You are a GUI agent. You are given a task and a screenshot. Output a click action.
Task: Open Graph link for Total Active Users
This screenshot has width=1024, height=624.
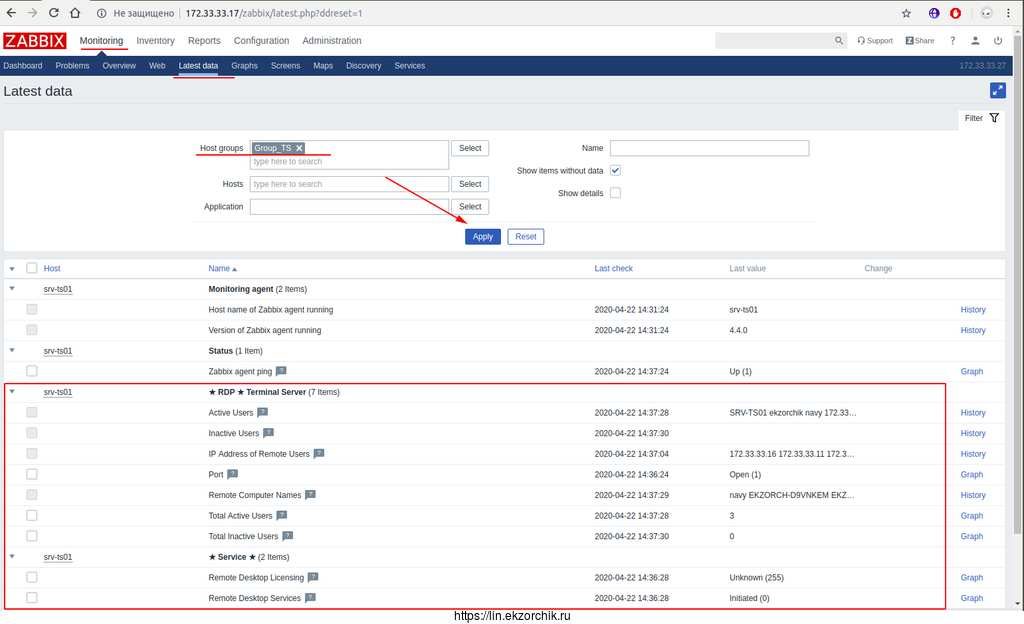click(x=971, y=516)
